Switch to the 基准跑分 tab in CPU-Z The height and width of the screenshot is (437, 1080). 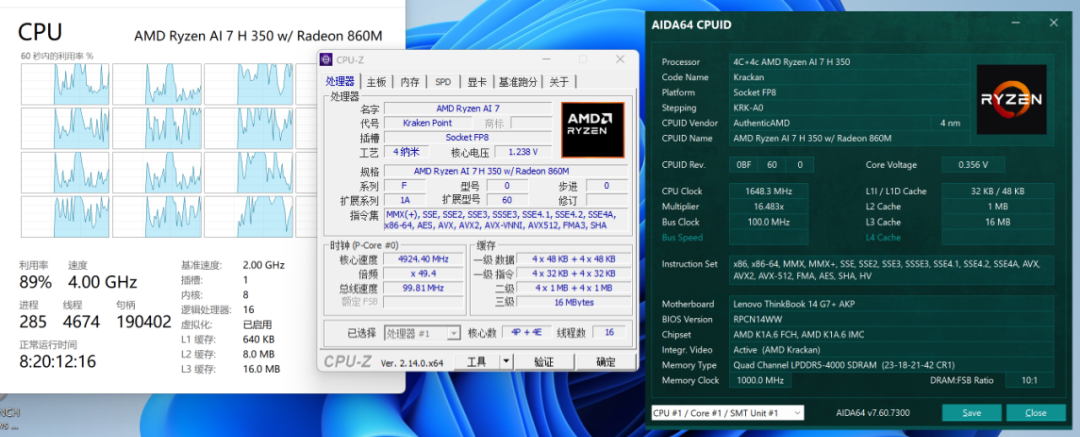(x=518, y=82)
